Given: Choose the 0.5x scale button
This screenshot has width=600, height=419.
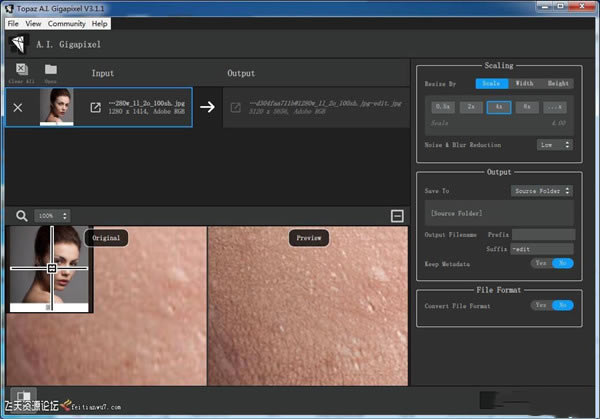Looking at the screenshot, I should [x=443, y=106].
